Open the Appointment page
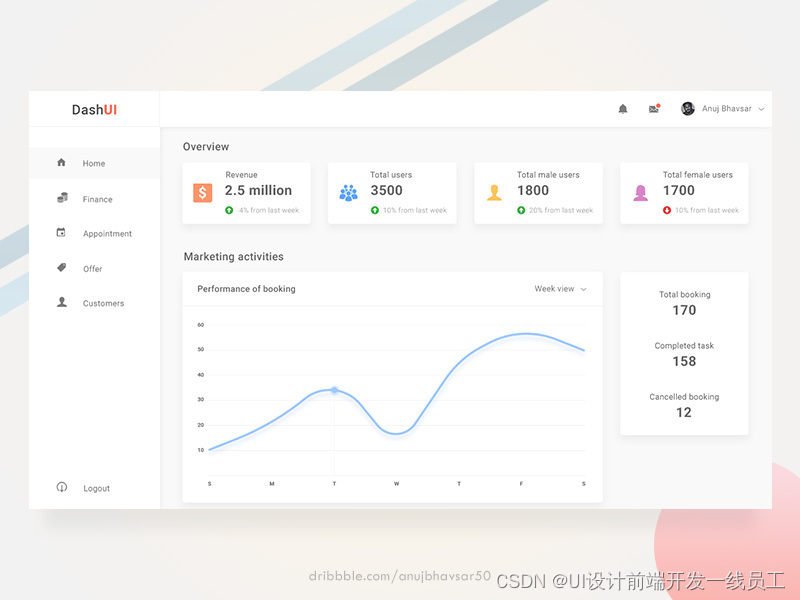The height and width of the screenshot is (600, 800). click(x=107, y=234)
